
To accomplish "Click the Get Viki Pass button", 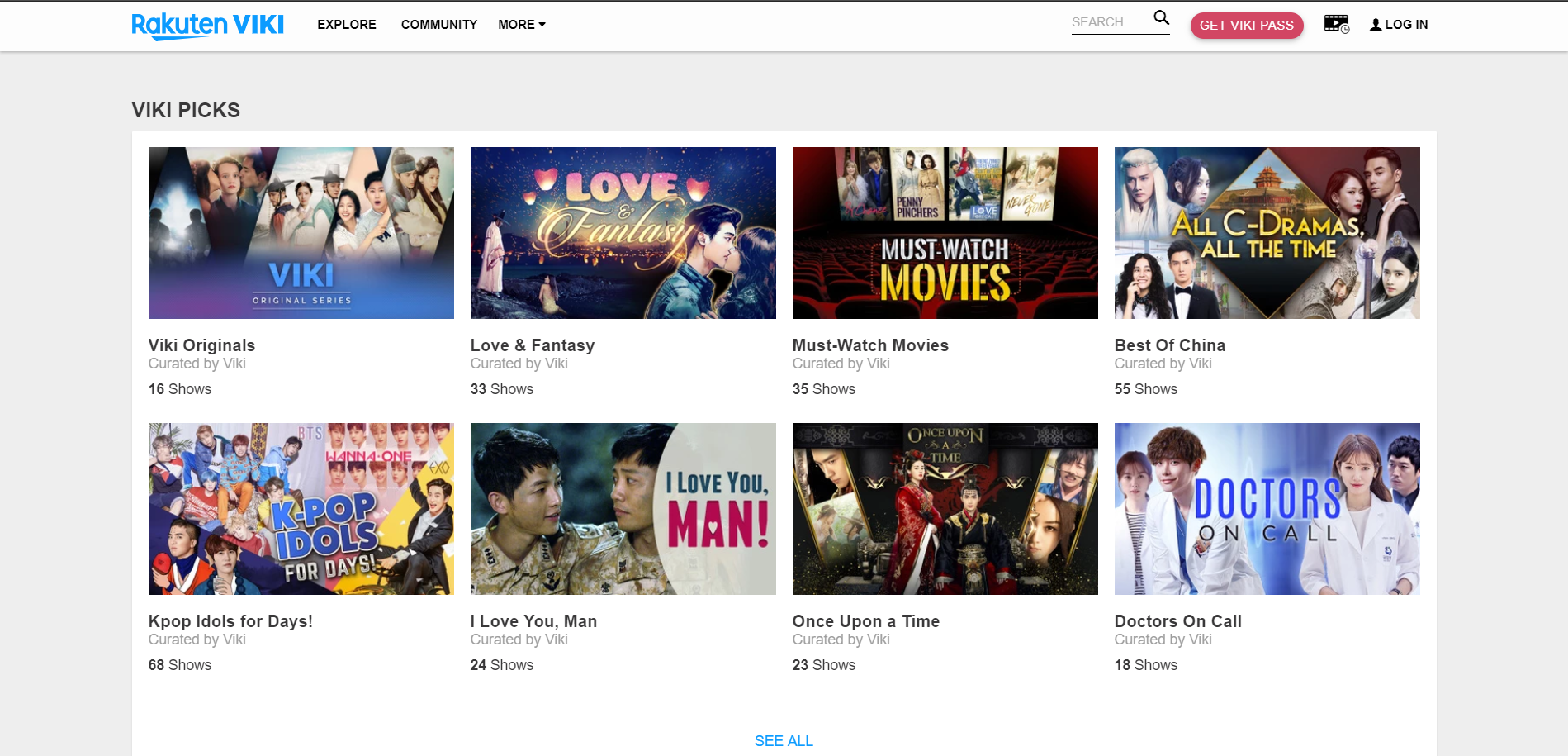I will [x=1247, y=26].
